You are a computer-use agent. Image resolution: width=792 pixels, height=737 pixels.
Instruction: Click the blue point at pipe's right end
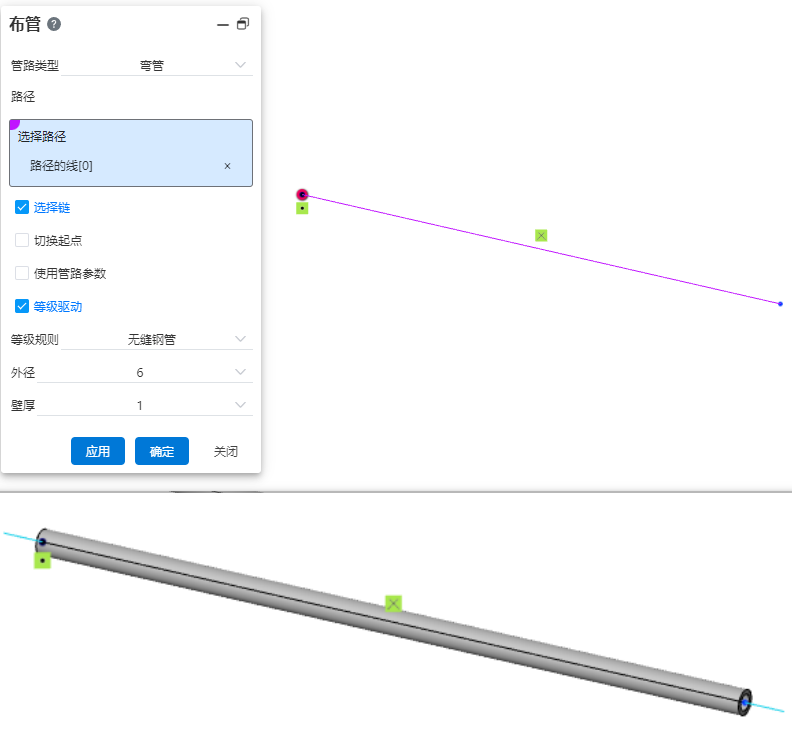pyautogui.click(x=745, y=702)
